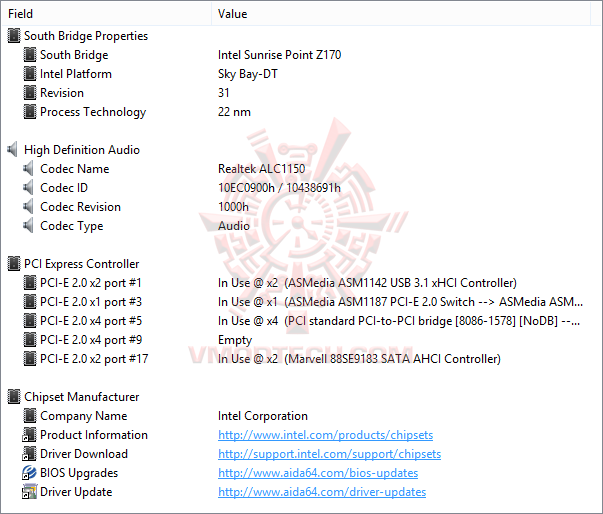The height and width of the screenshot is (514, 603).
Task: Select the Process Technology field label
Action: click(93, 112)
